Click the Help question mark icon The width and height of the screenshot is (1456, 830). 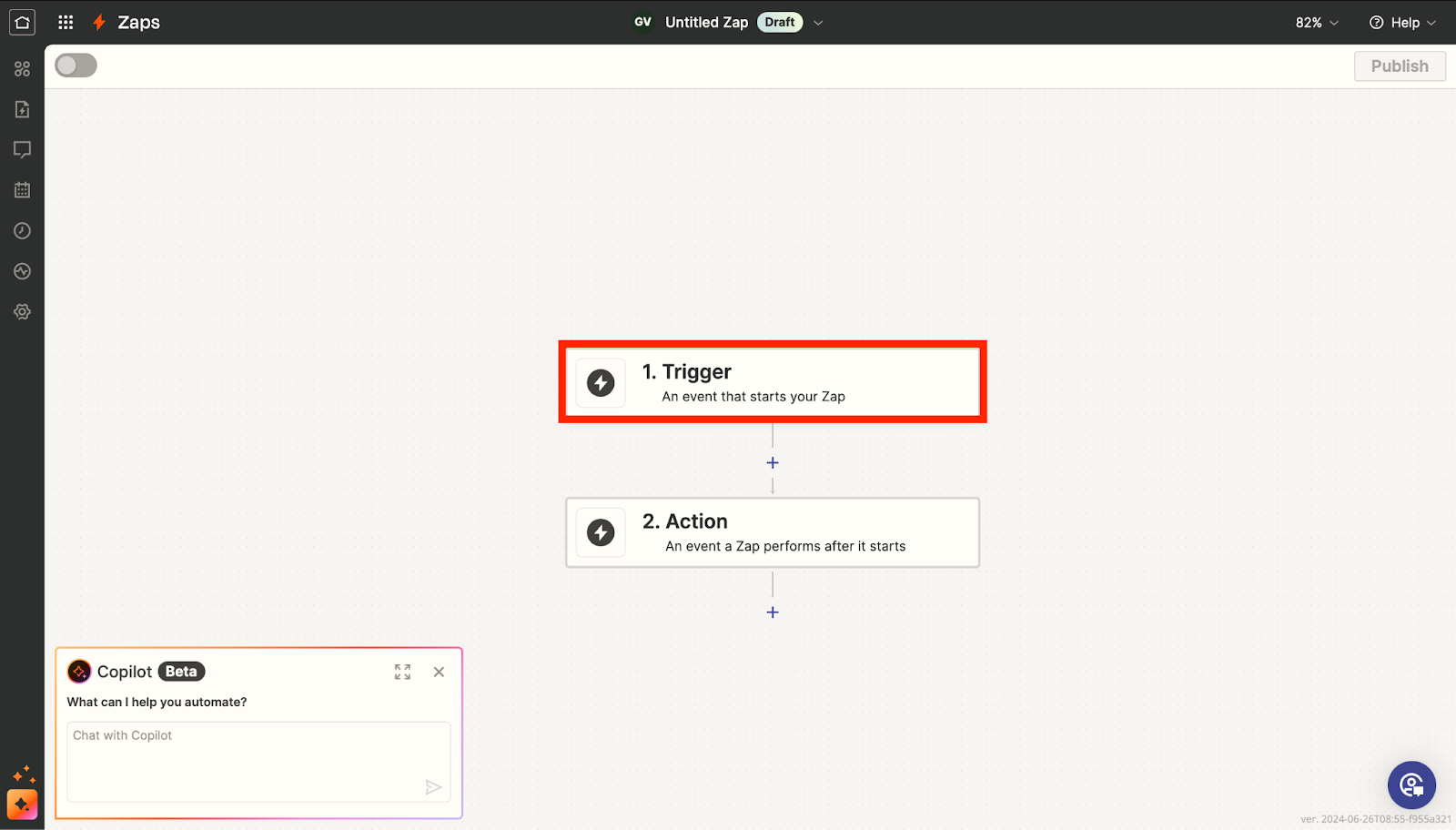tap(1376, 22)
